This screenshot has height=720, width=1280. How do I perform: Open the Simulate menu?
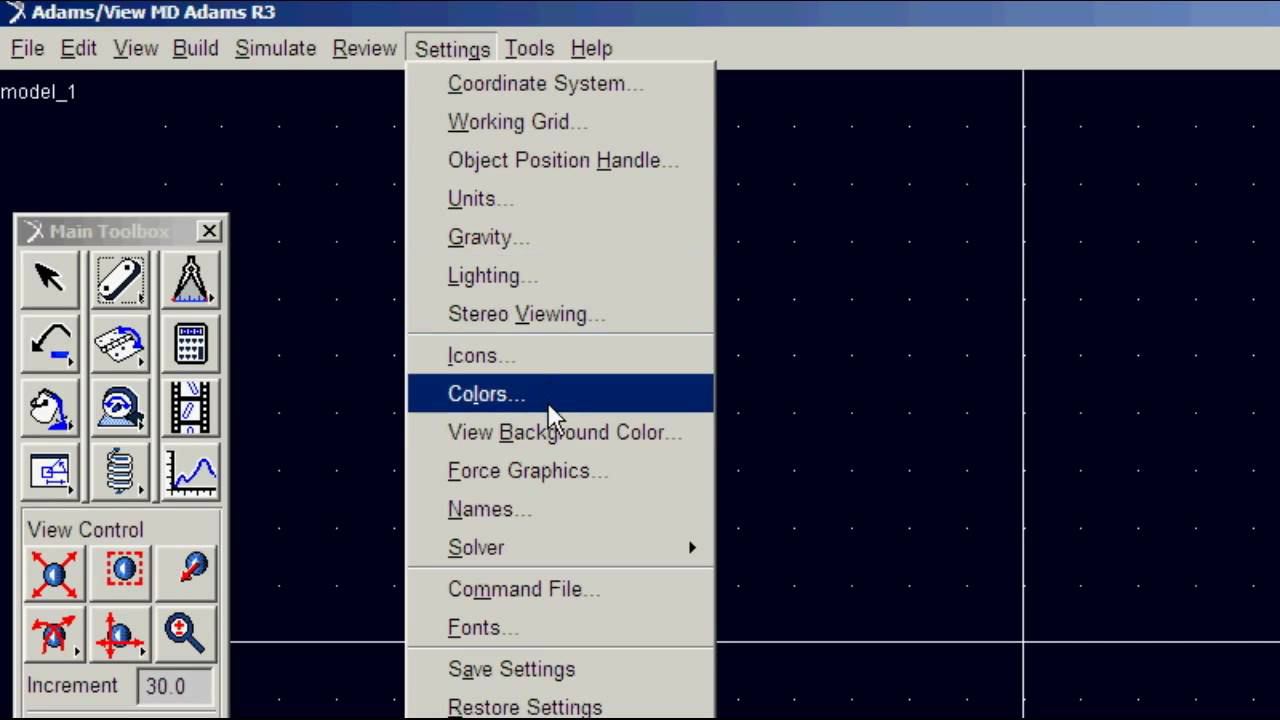275,48
